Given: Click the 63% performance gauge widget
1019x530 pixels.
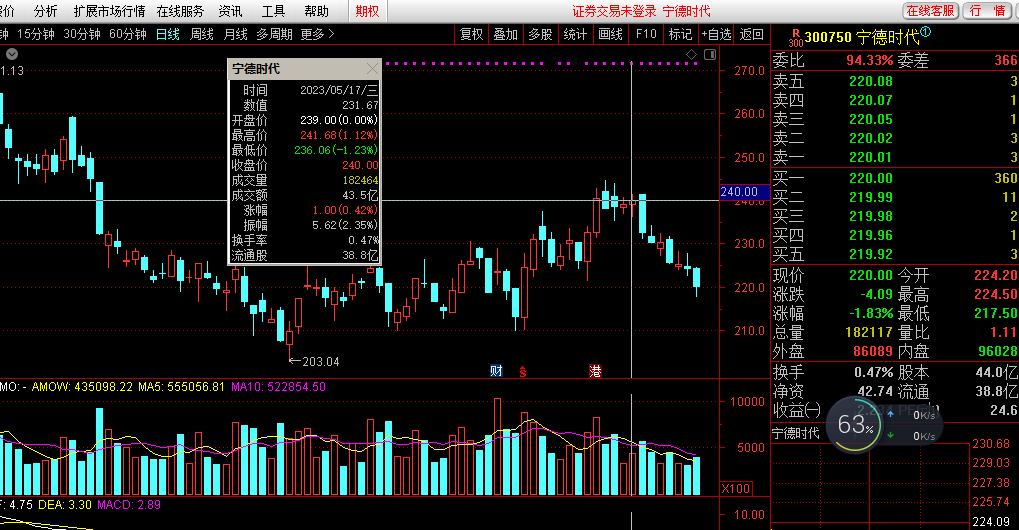Looking at the screenshot, I should (855, 425).
